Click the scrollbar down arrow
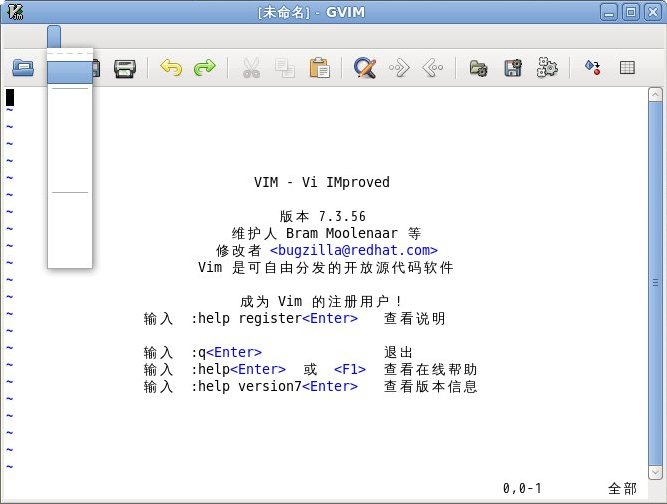The width and height of the screenshot is (667, 504). pos(656,472)
